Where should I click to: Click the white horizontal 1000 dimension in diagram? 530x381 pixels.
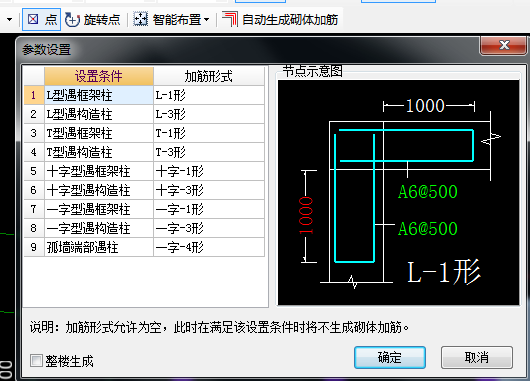425,105
